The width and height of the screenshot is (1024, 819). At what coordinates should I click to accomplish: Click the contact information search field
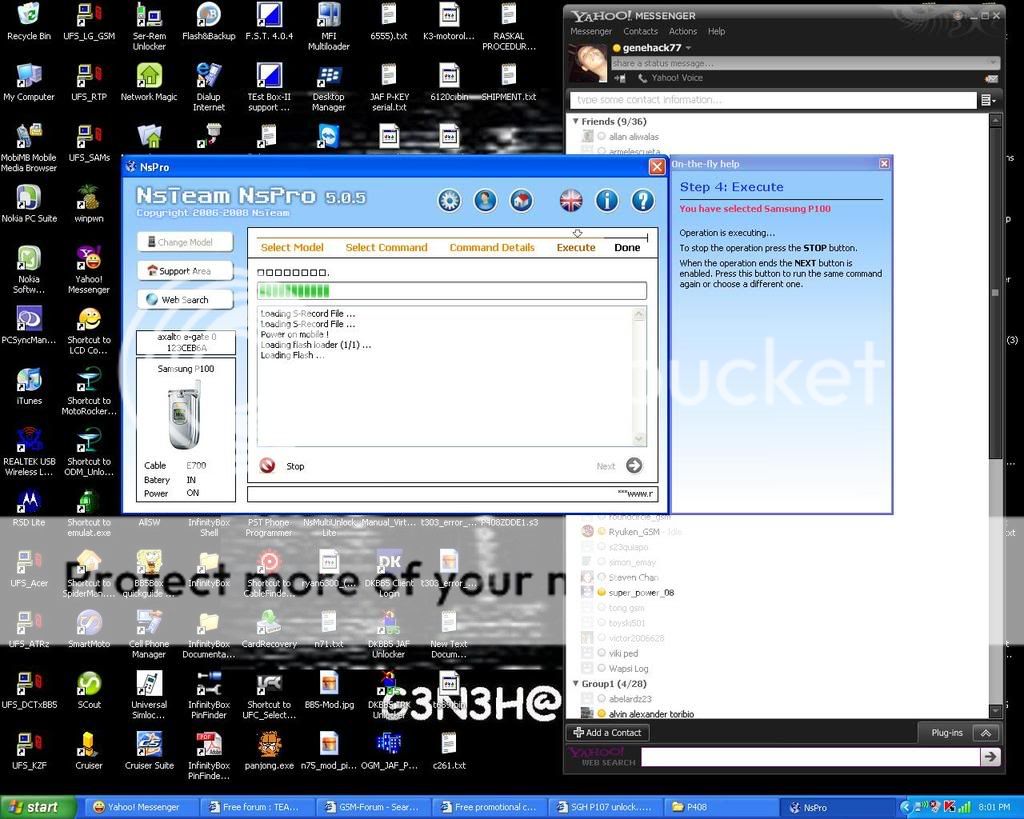[x=772, y=100]
